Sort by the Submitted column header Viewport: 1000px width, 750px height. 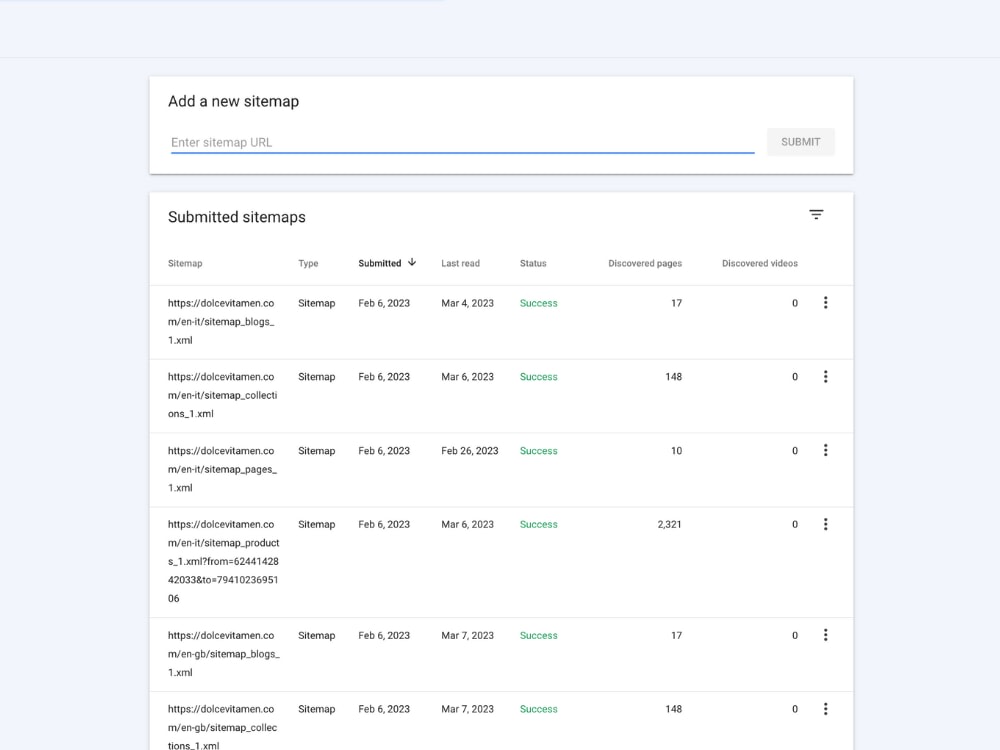(x=379, y=263)
